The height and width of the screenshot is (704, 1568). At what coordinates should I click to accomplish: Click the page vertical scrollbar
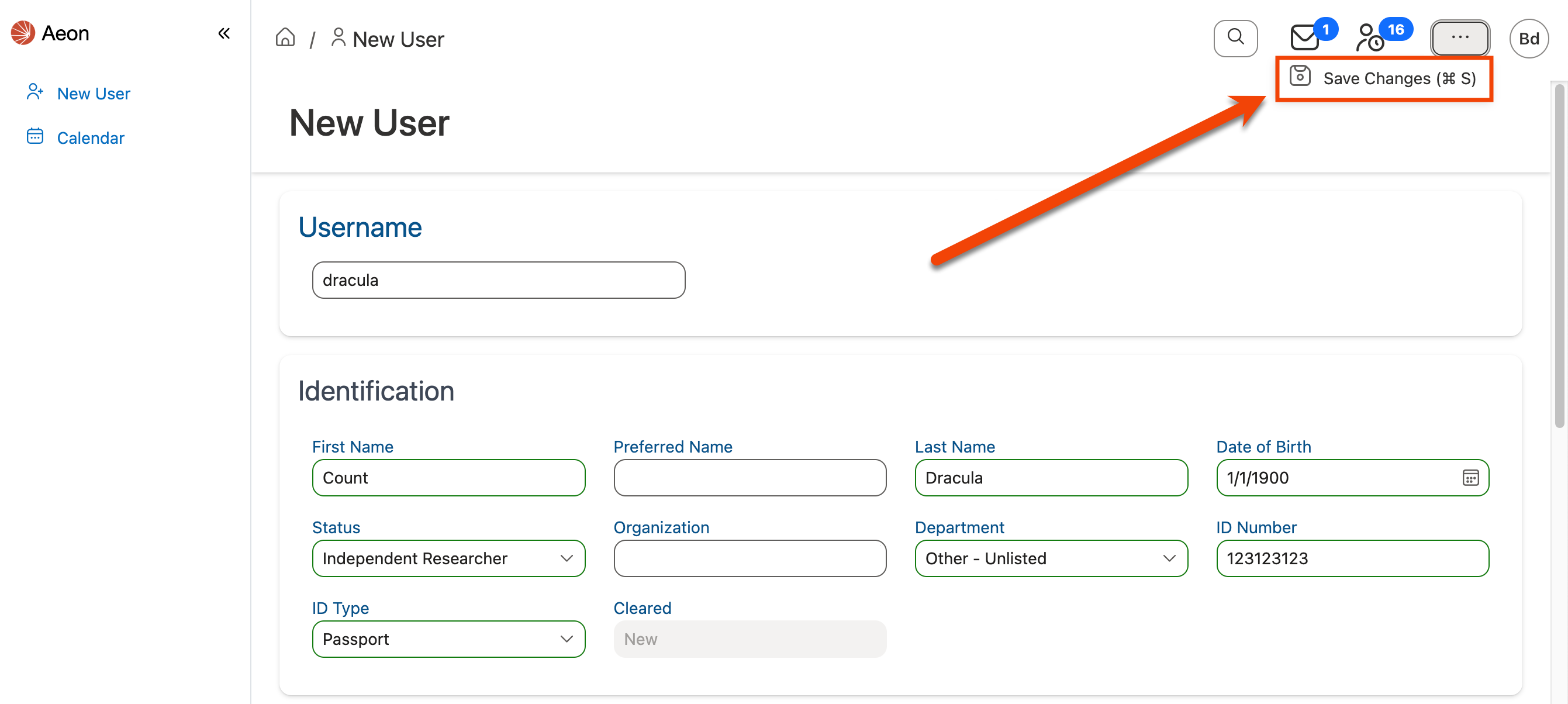click(x=1559, y=256)
